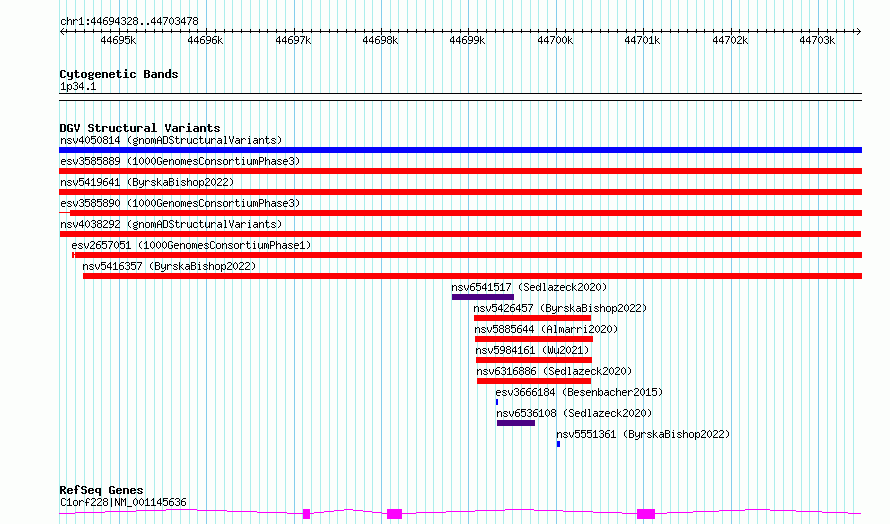The height and width of the screenshot is (524, 890).
Task: Open nsv6316886 Sedlazeck2020 label
Action: 554,371
